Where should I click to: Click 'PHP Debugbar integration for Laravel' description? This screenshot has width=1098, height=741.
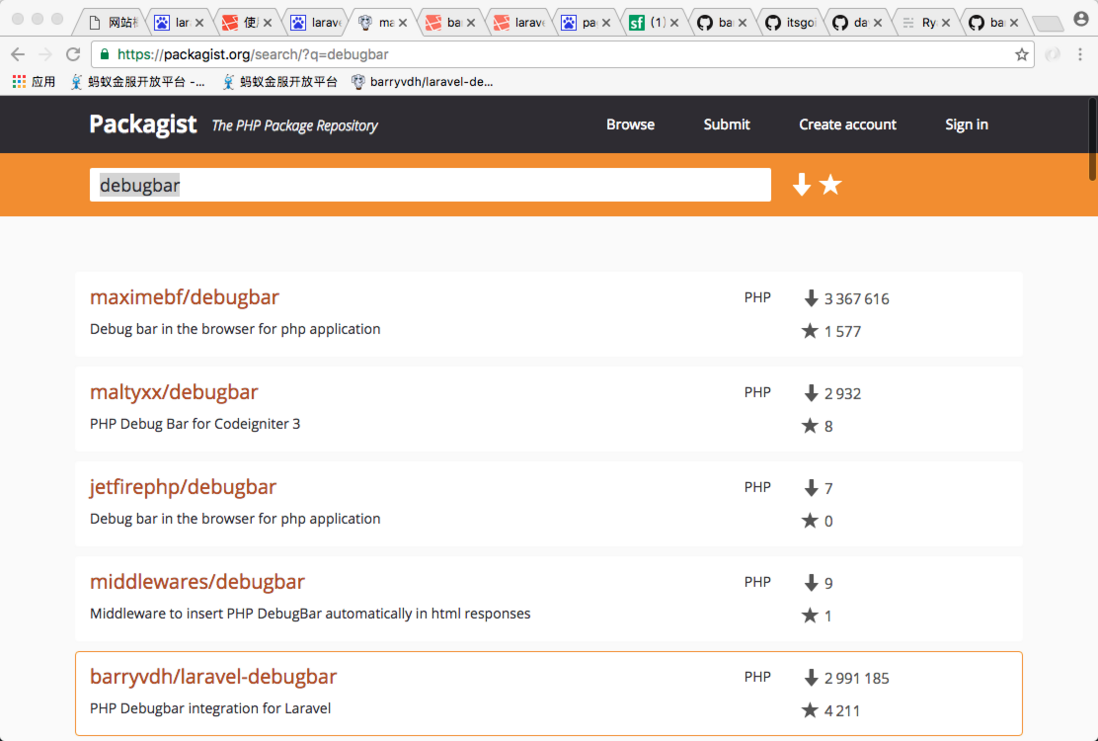[x=210, y=708]
